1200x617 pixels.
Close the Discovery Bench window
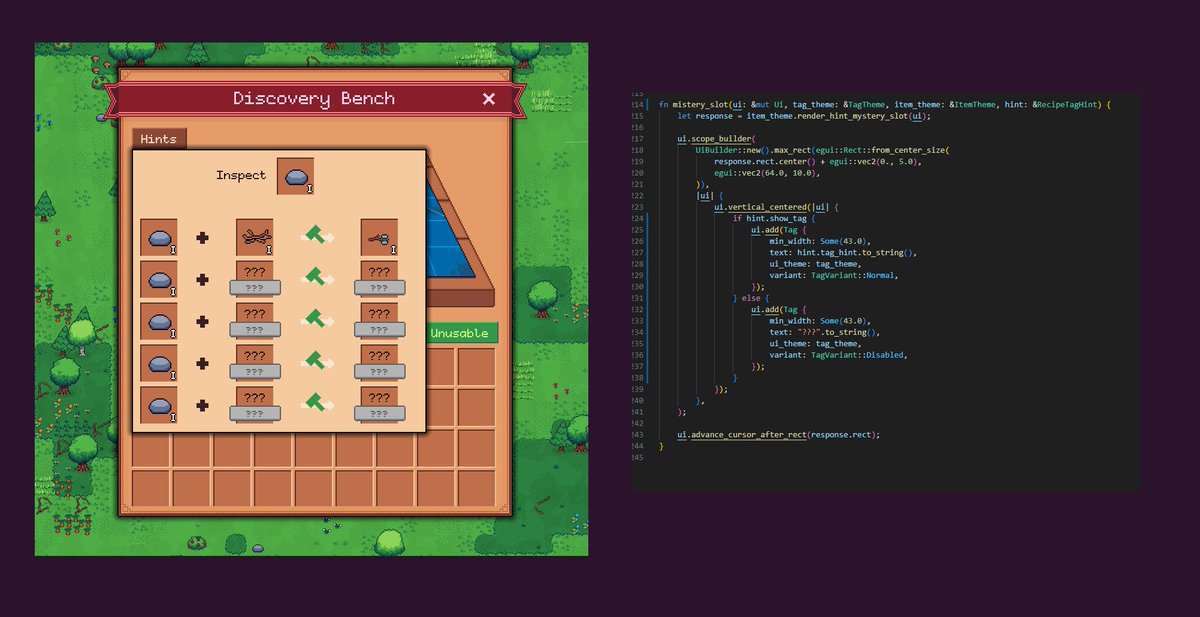[x=488, y=98]
